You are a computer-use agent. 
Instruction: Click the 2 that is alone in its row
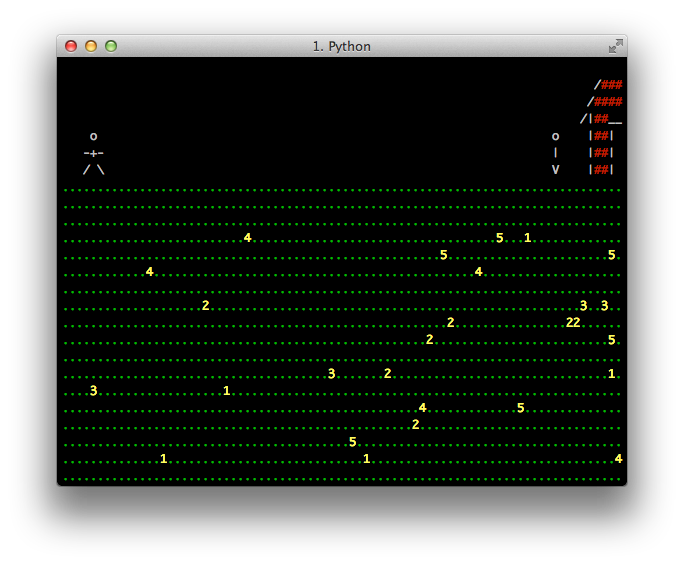(415, 424)
